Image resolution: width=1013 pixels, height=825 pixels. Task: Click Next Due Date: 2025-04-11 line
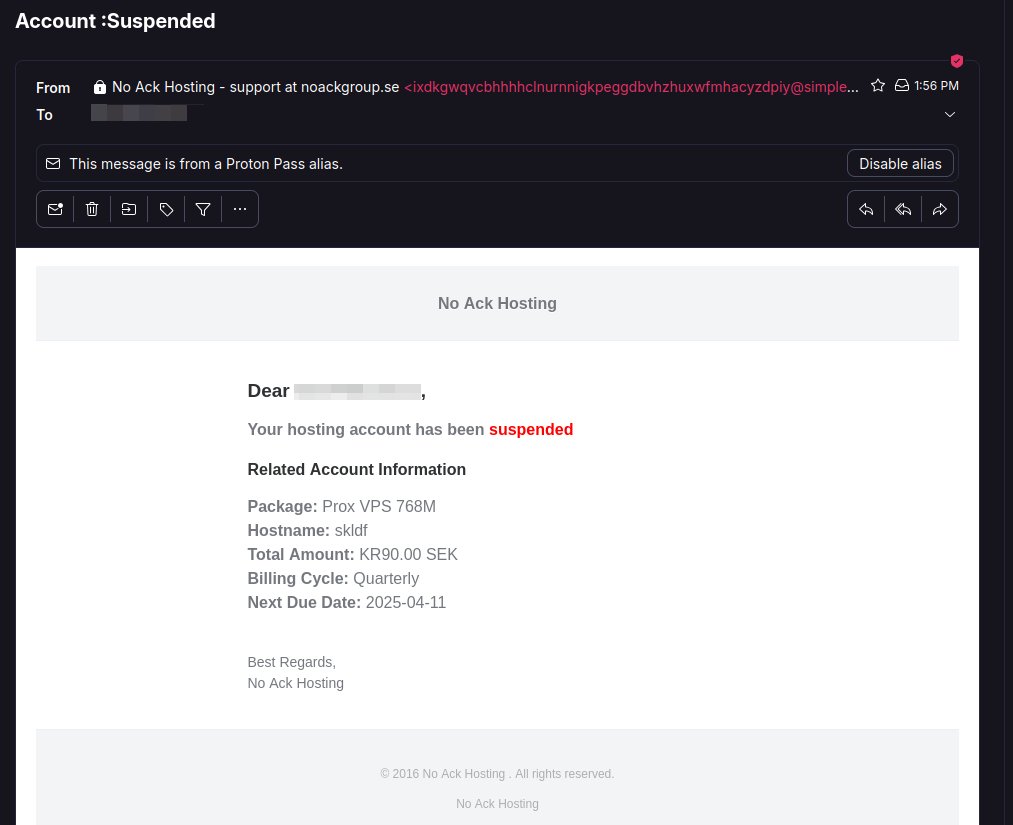click(x=347, y=602)
